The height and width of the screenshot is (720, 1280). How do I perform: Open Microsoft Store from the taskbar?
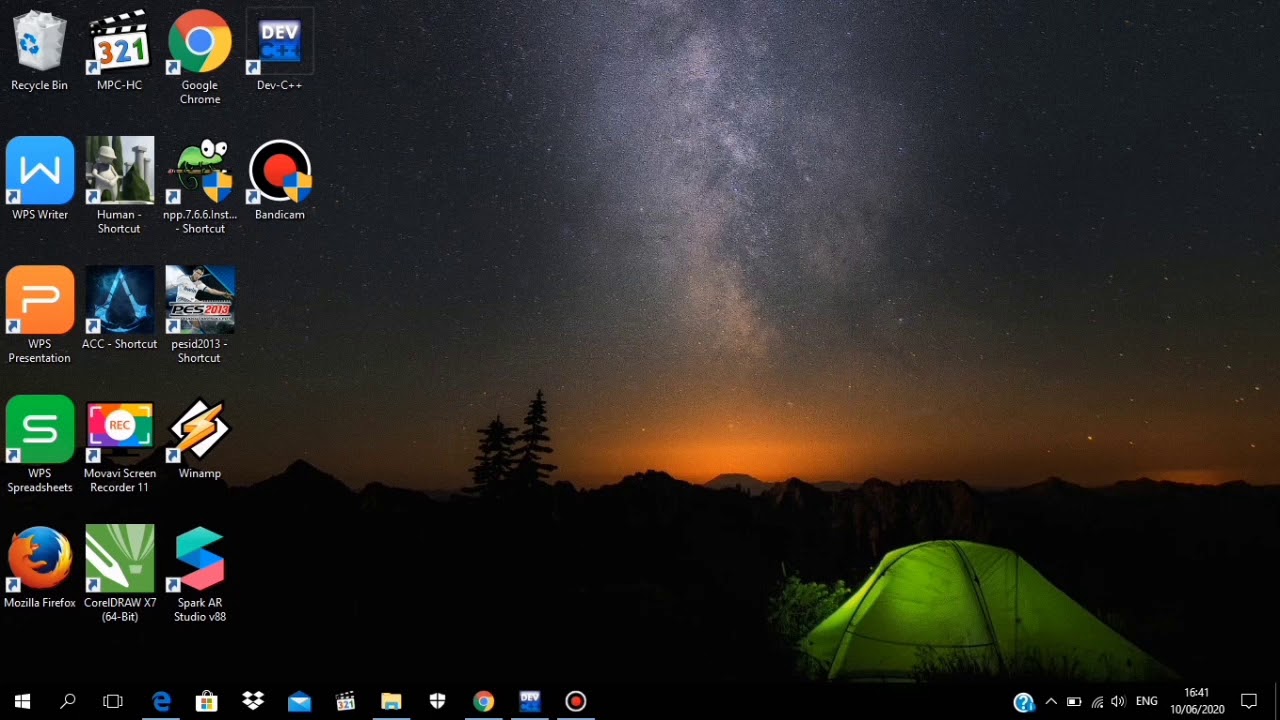207,701
